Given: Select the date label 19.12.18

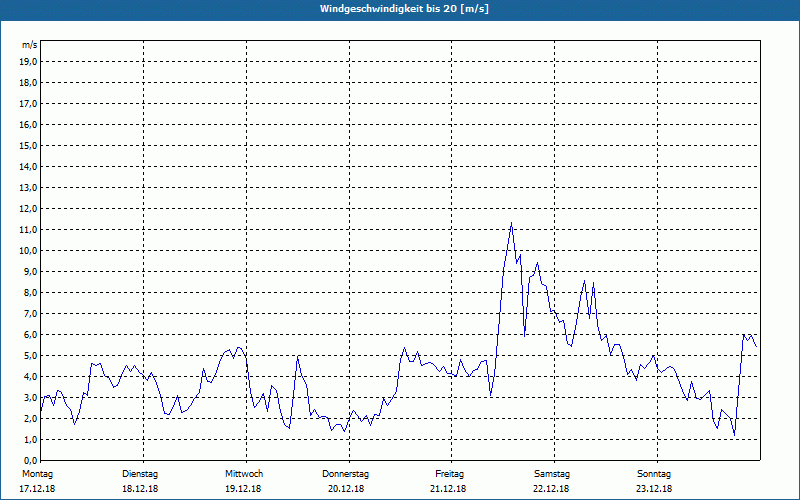Looking at the screenshot, I should (x=243, y=489).
